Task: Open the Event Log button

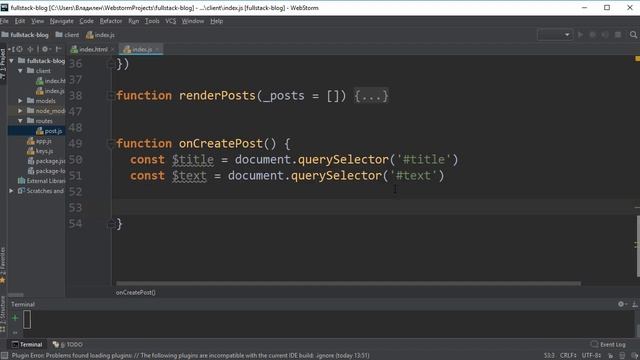Action: tap(608, 344)
